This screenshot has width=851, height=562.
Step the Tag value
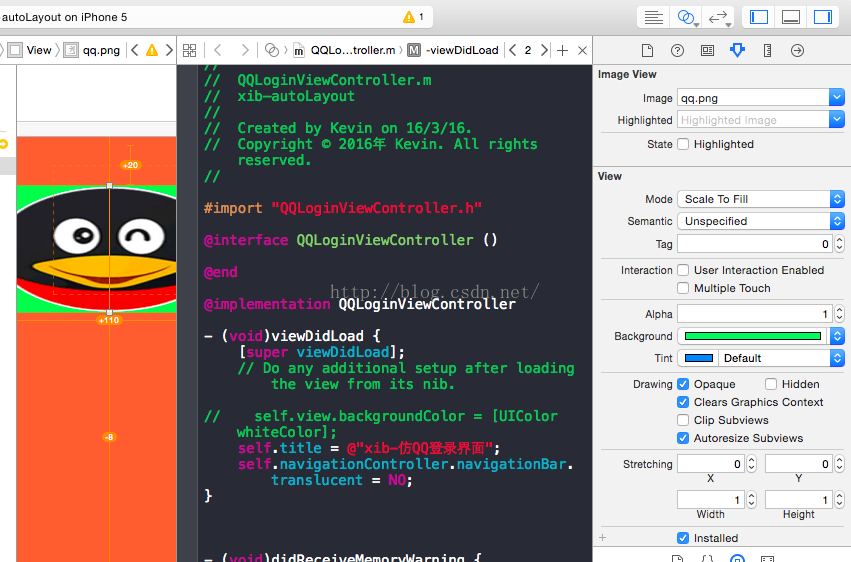click(x=840, y=244)
